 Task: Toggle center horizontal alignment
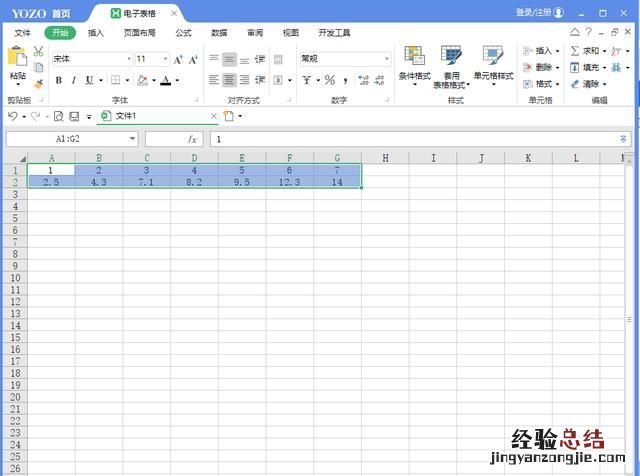pyautogui.click(x=229, y=80)
